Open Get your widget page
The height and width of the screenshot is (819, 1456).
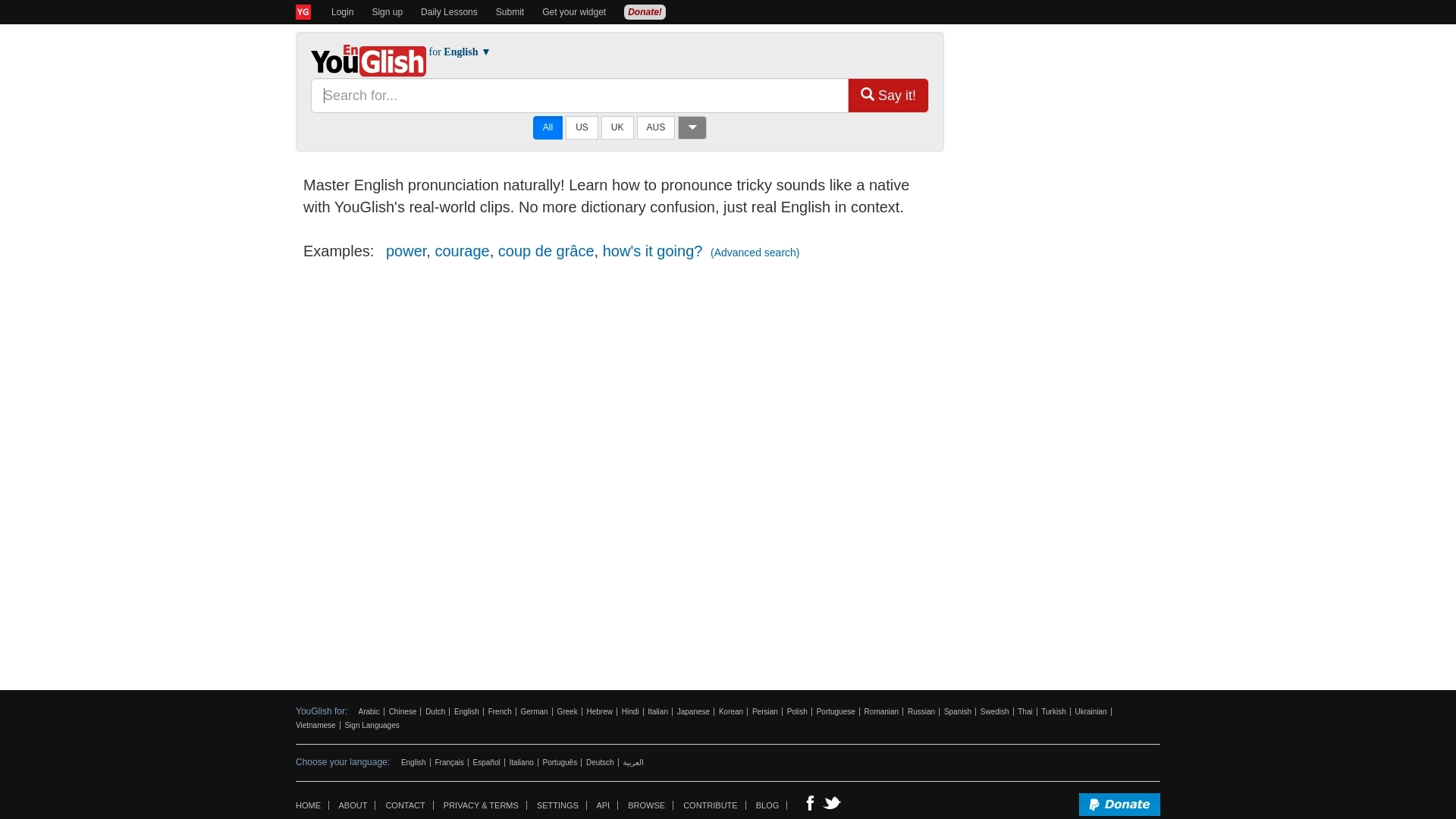click(x=574, y=12)
